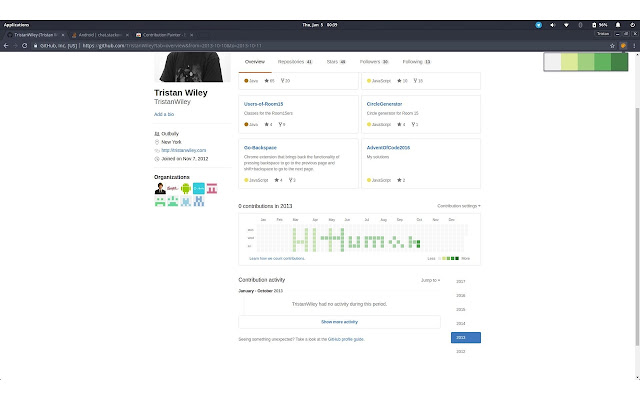Pick the gray empty color in painter palette

(x=553, y=62)
